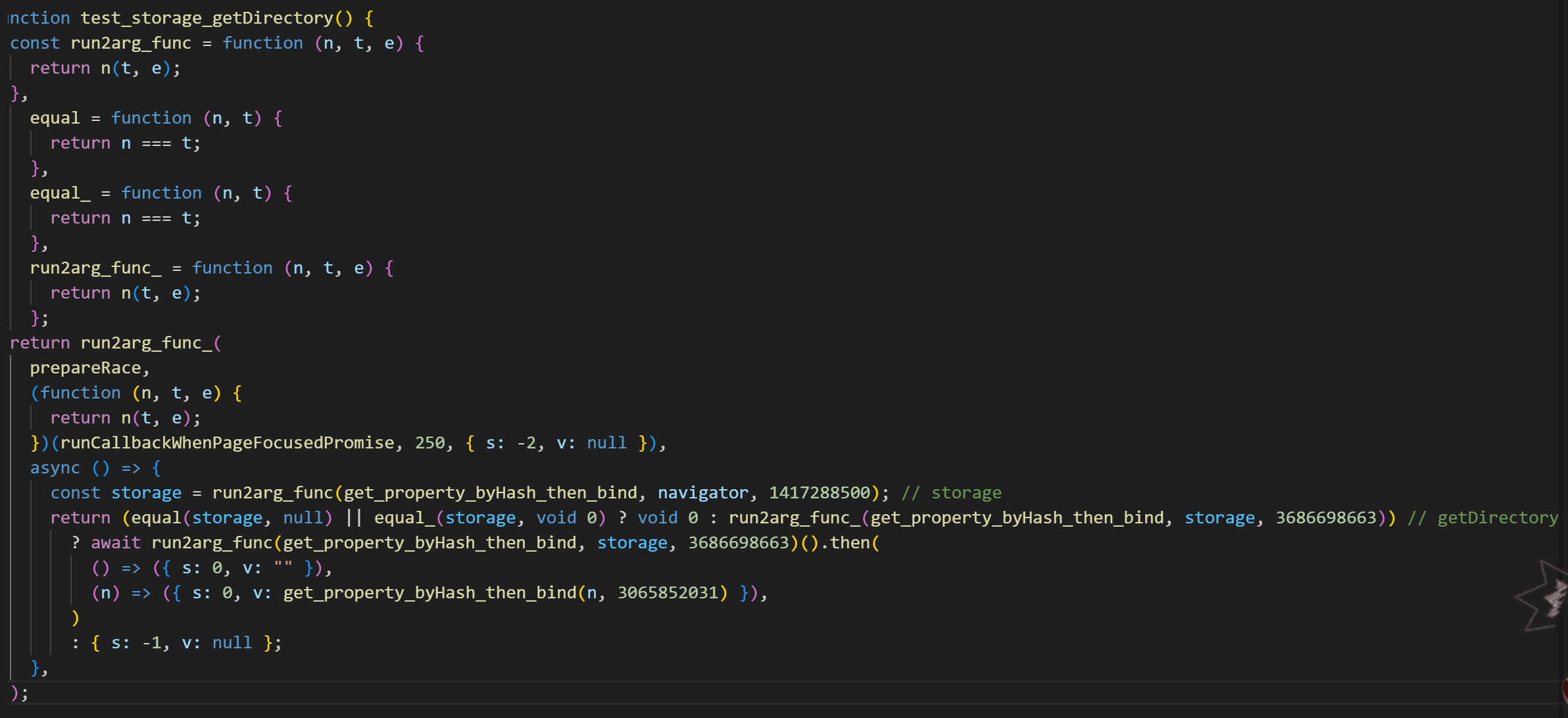The width and height of the screenshot is (1568, 718).
Task: Click the '(n) =>' arrow function parameter
Action: pos(121,593)
